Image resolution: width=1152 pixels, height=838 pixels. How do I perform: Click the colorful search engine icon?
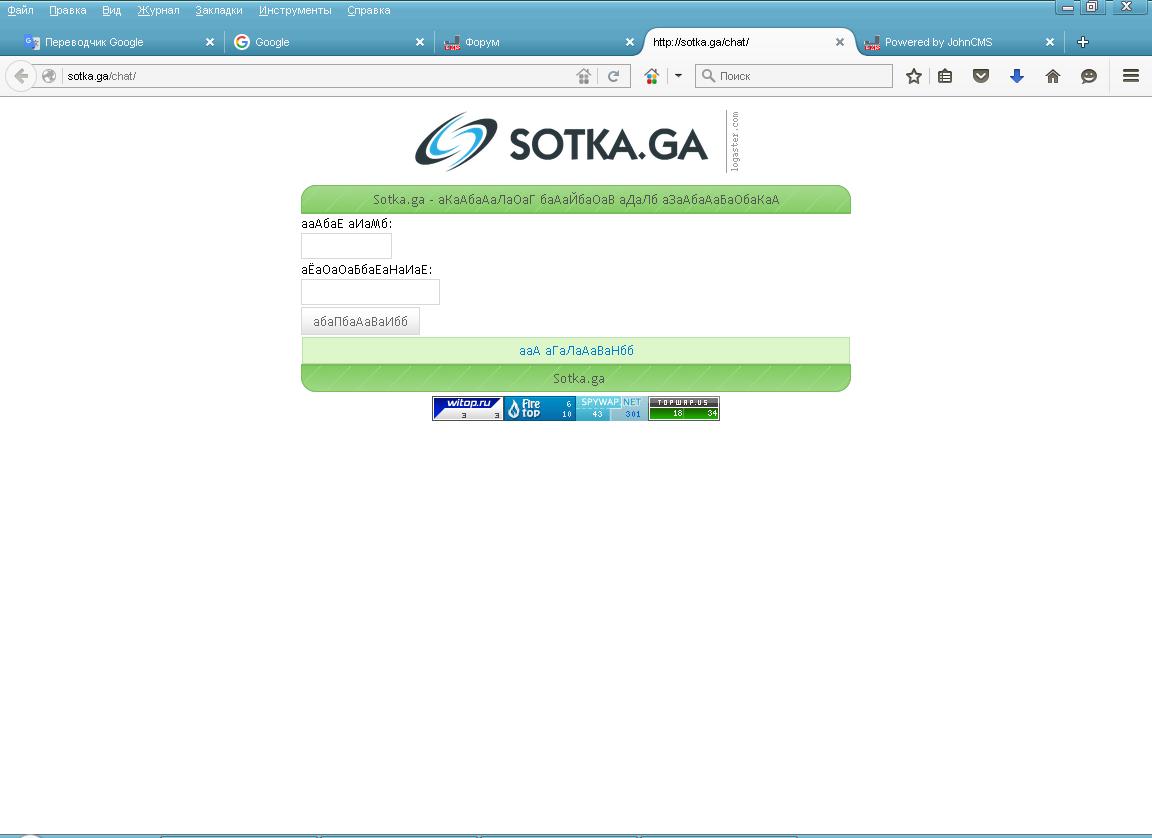(651, 76)
